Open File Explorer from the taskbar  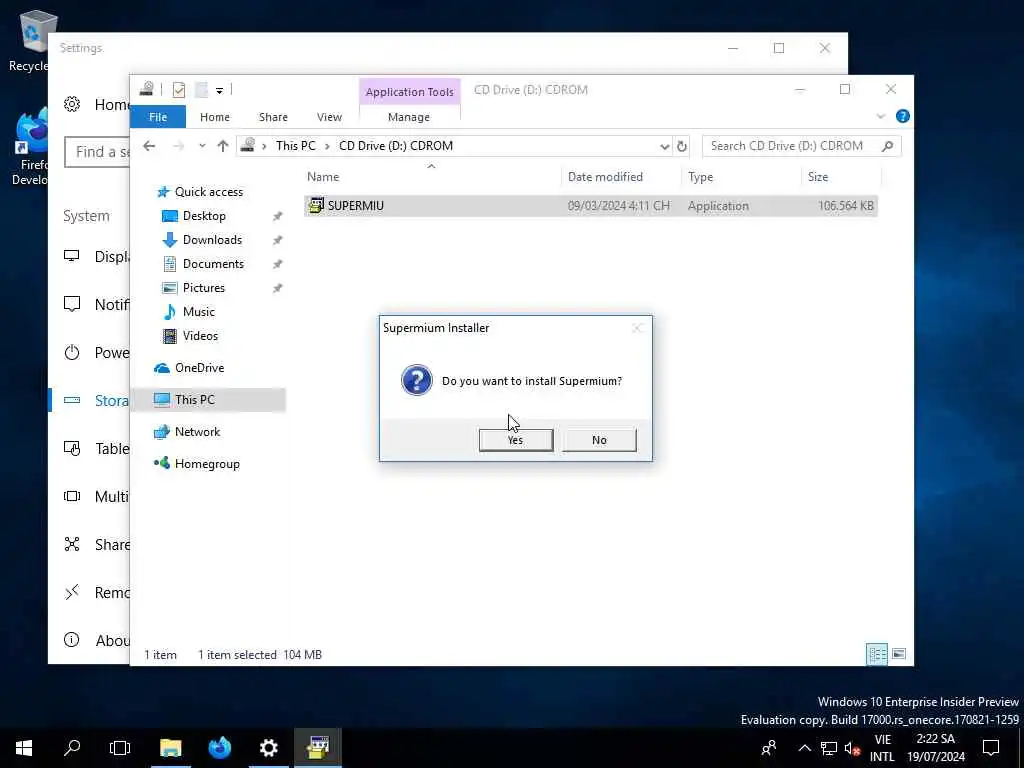click(x=170, y=748)
